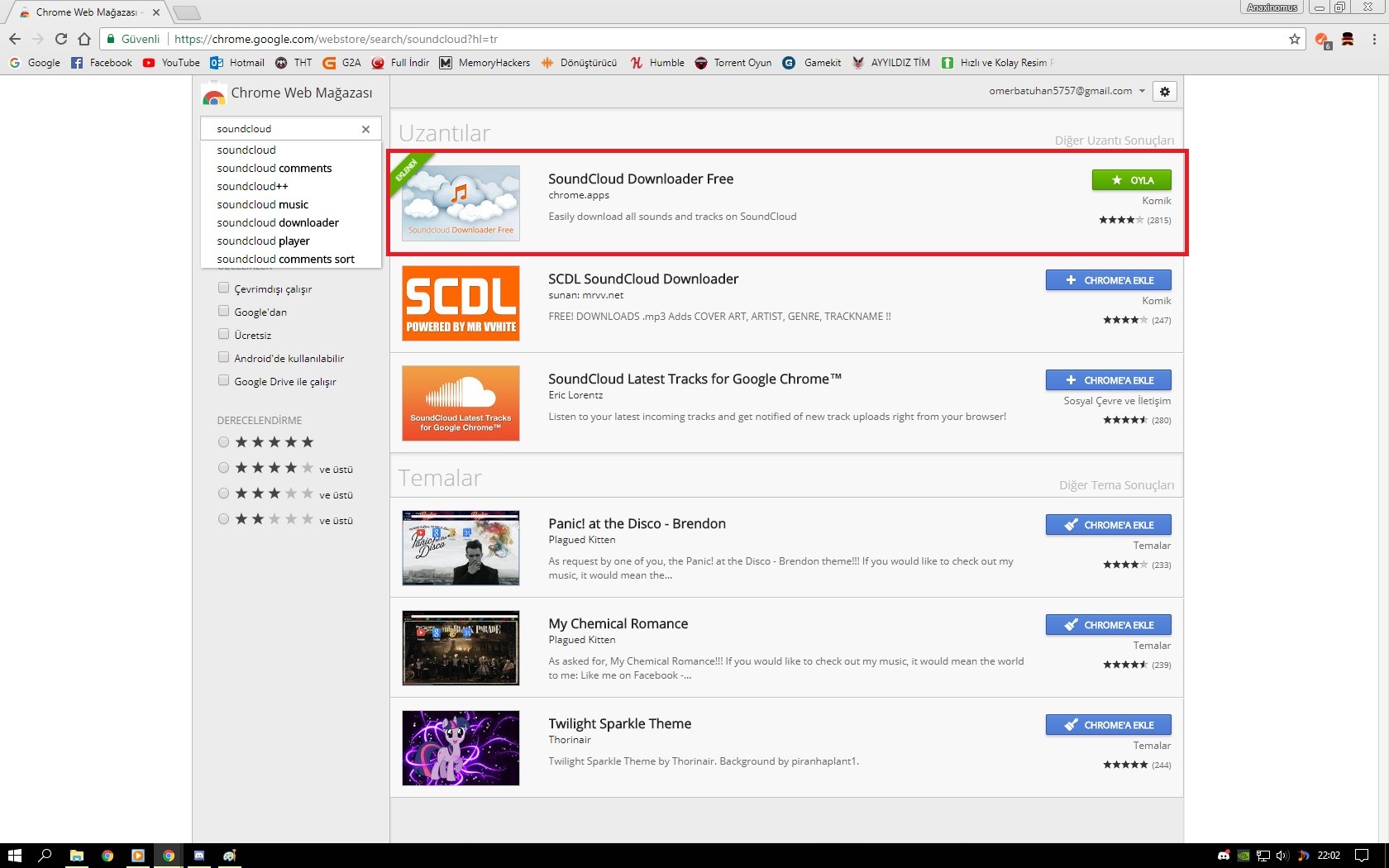1389x868 pixels.
Task: Choose the soundcloud++ suggestion
Action: [291, 186]
